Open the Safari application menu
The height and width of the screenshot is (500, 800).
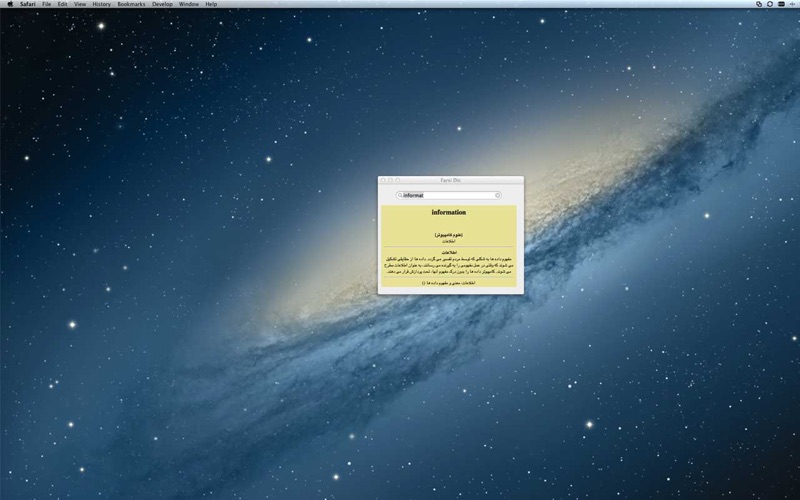tap(28, 4)
